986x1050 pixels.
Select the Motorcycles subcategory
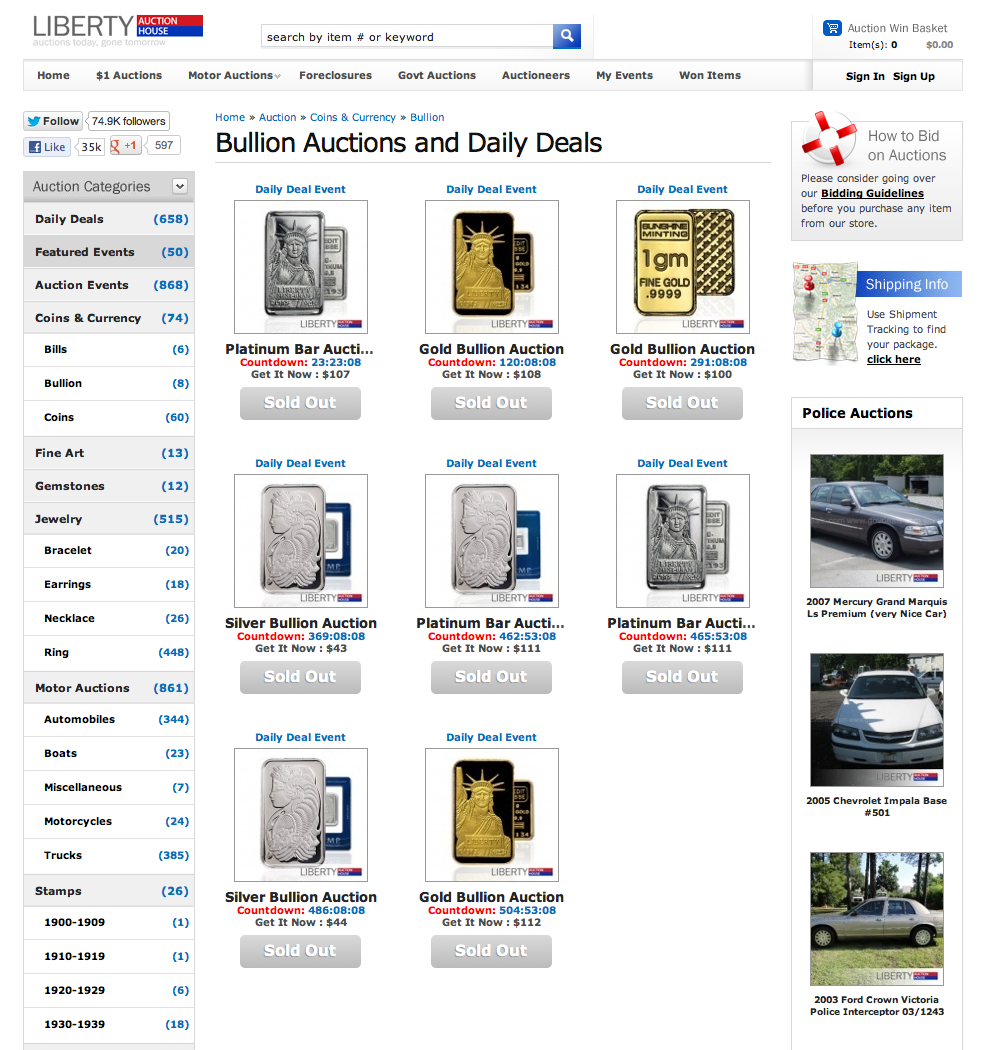tap(109, 821)
